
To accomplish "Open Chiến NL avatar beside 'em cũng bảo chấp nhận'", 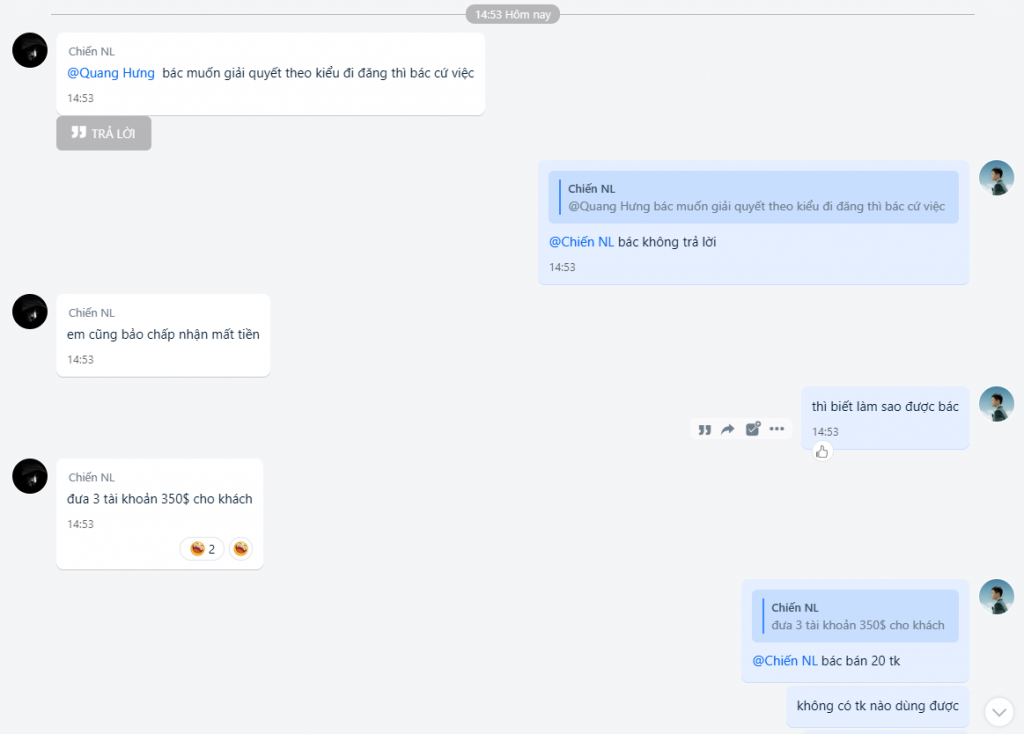I will [x=30, y=312].
